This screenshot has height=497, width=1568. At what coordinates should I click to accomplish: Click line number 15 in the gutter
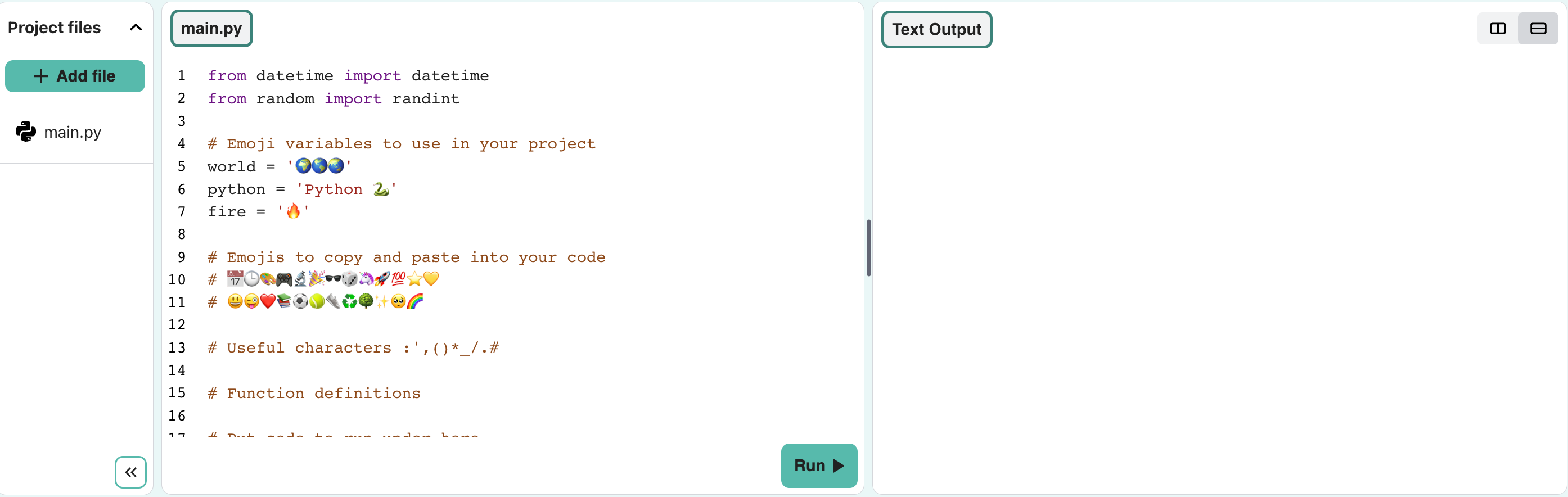(177, 393)
